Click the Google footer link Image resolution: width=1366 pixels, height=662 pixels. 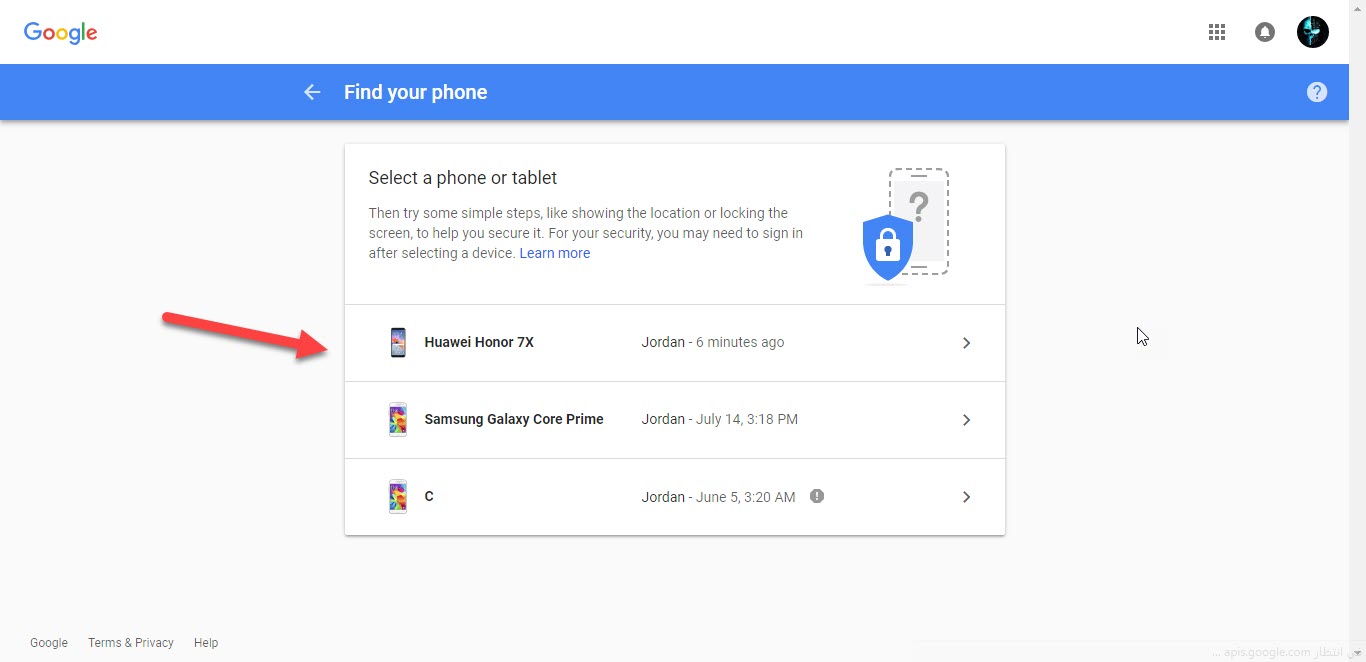pyautogui.click(x=49, y=643)
